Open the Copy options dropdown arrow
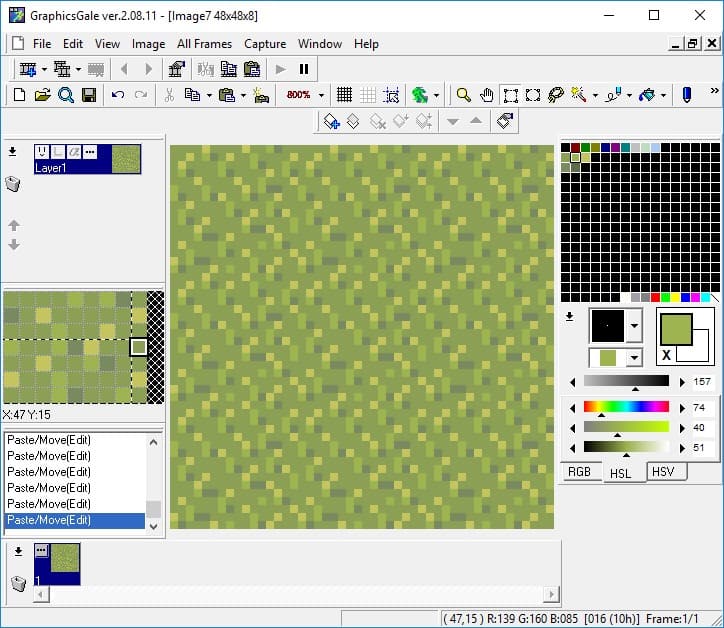This screenshot has width=724, height=628. click(x=209, y=96)
